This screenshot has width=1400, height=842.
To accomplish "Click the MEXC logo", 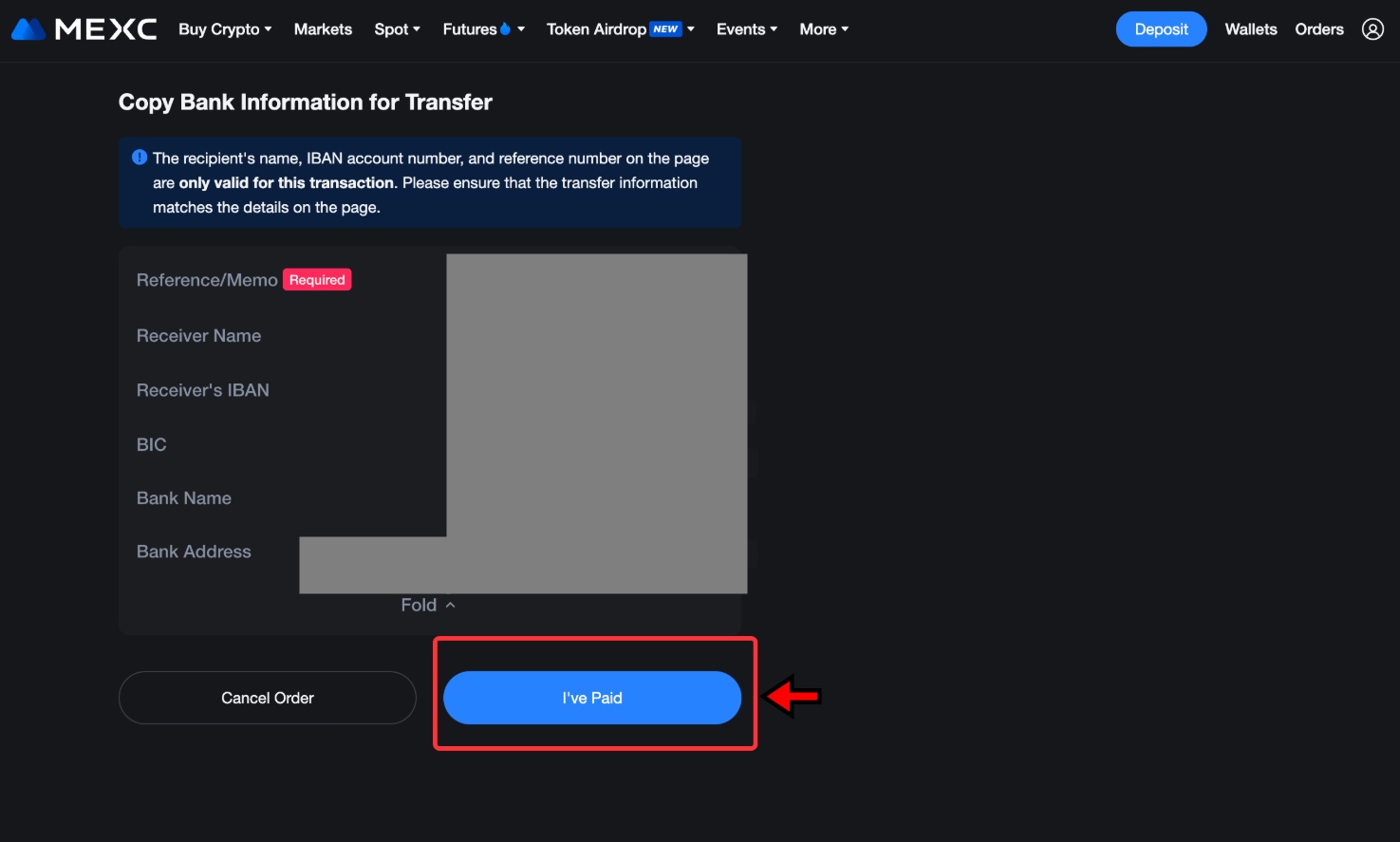I will pos(84,28).
